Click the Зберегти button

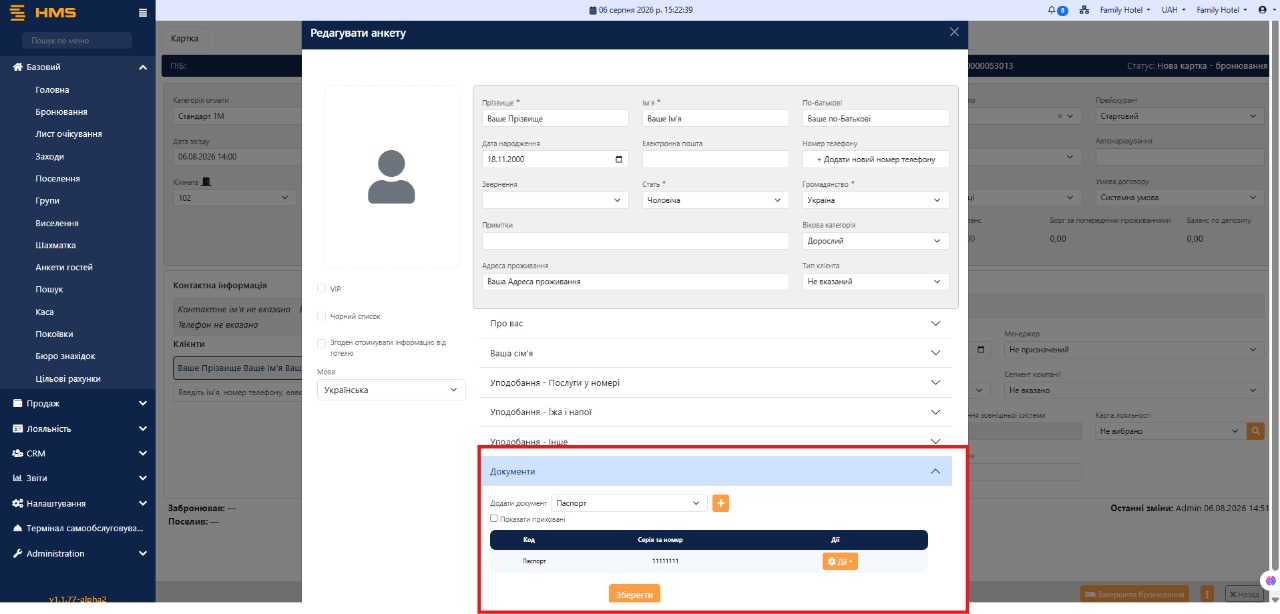point(634,594)
